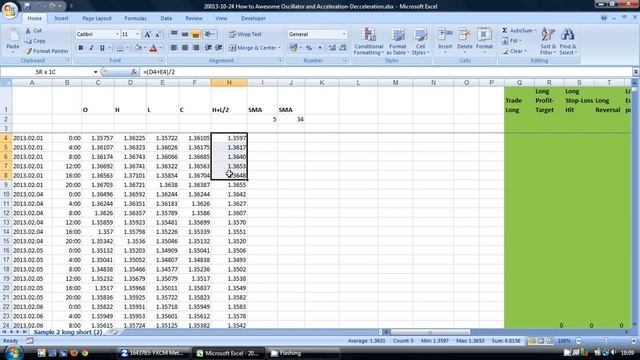Click Decrease Decimal icon
Viewport: 640px width, 360px height.
click(x=343, y=48)
